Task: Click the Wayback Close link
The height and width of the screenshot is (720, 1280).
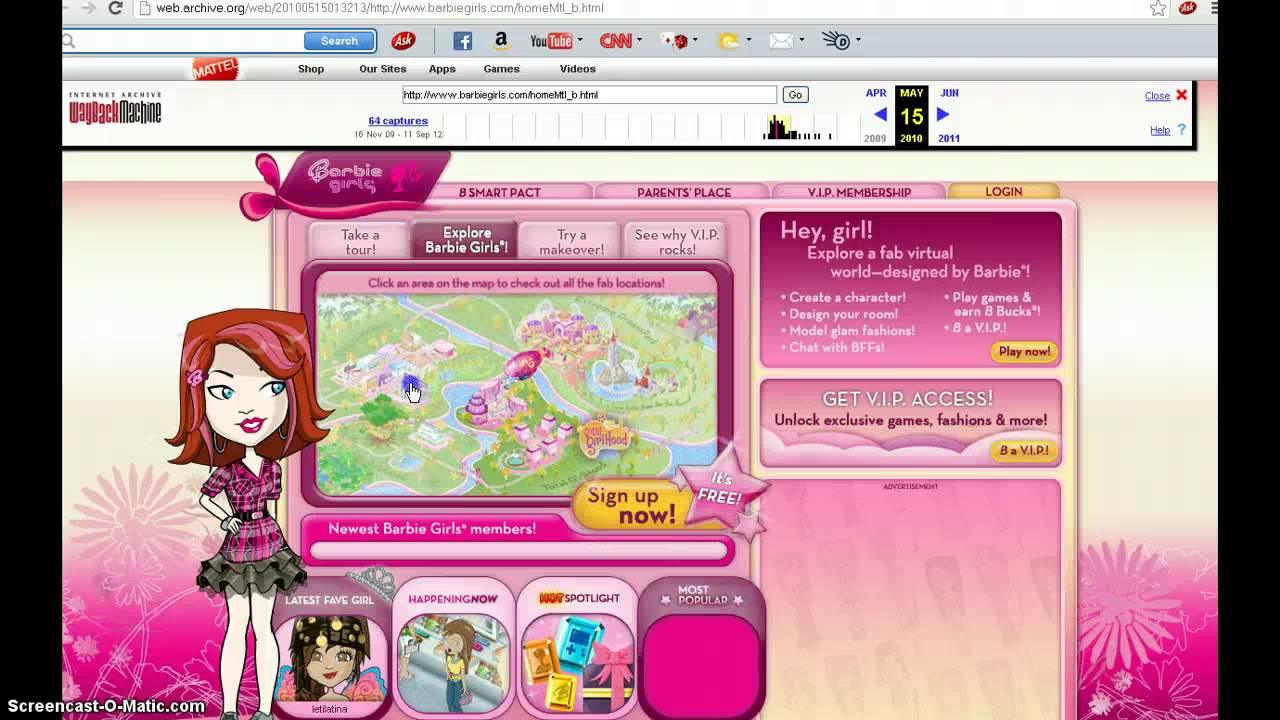Action: pyautogui.click(x=1157, y=96)
